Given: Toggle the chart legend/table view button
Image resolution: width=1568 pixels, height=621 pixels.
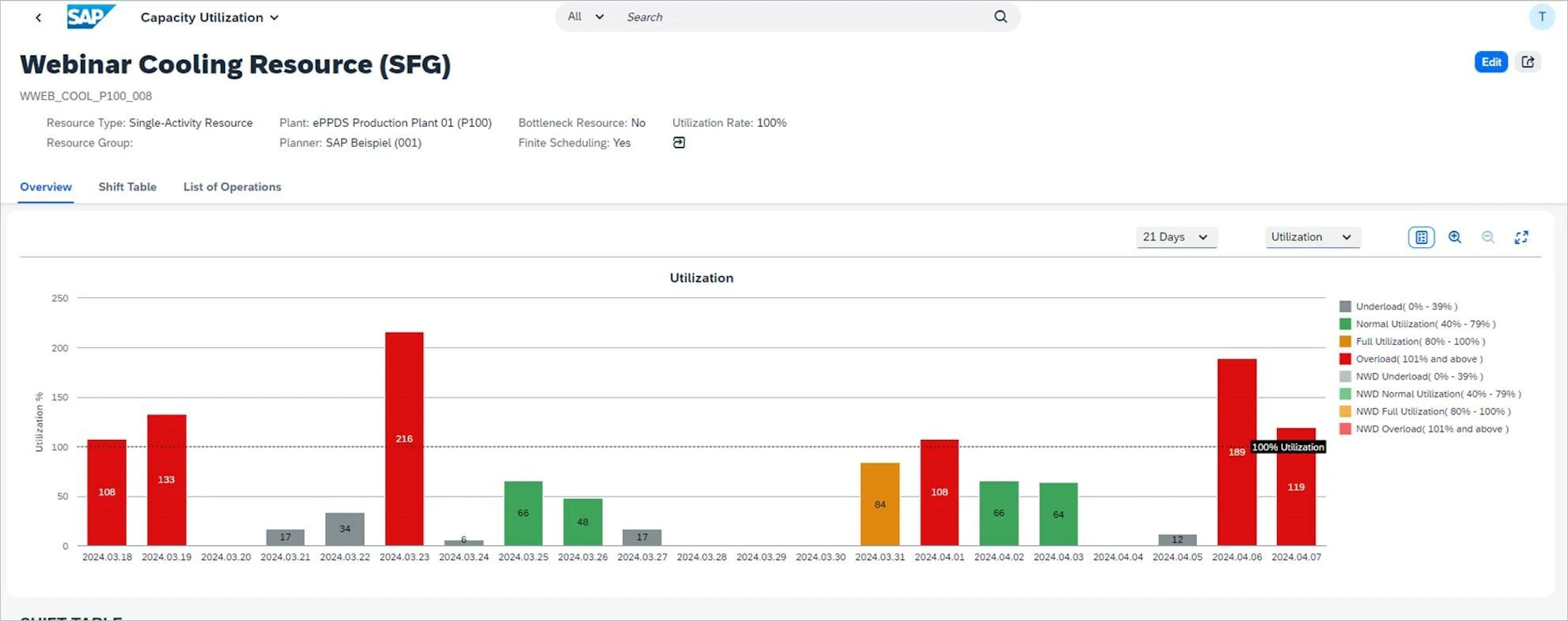Looking at the screenshot, I should [1421, 237].
